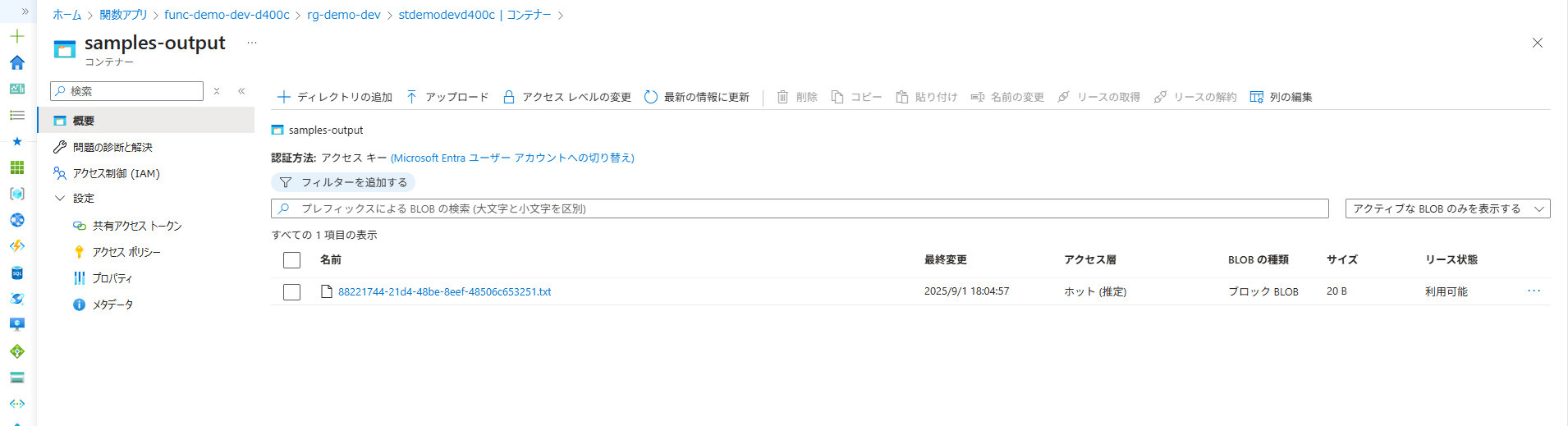Go to stdemodevd400c | コンテナー breadcrumb
The width and height of the screenshot is (1568, 426).
click(x=475, y=15)
